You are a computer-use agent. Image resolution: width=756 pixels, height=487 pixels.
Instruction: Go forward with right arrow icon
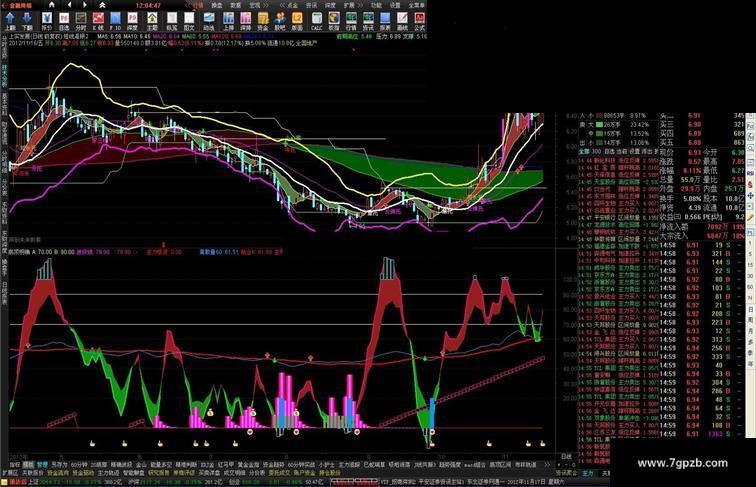click(85, 5)
